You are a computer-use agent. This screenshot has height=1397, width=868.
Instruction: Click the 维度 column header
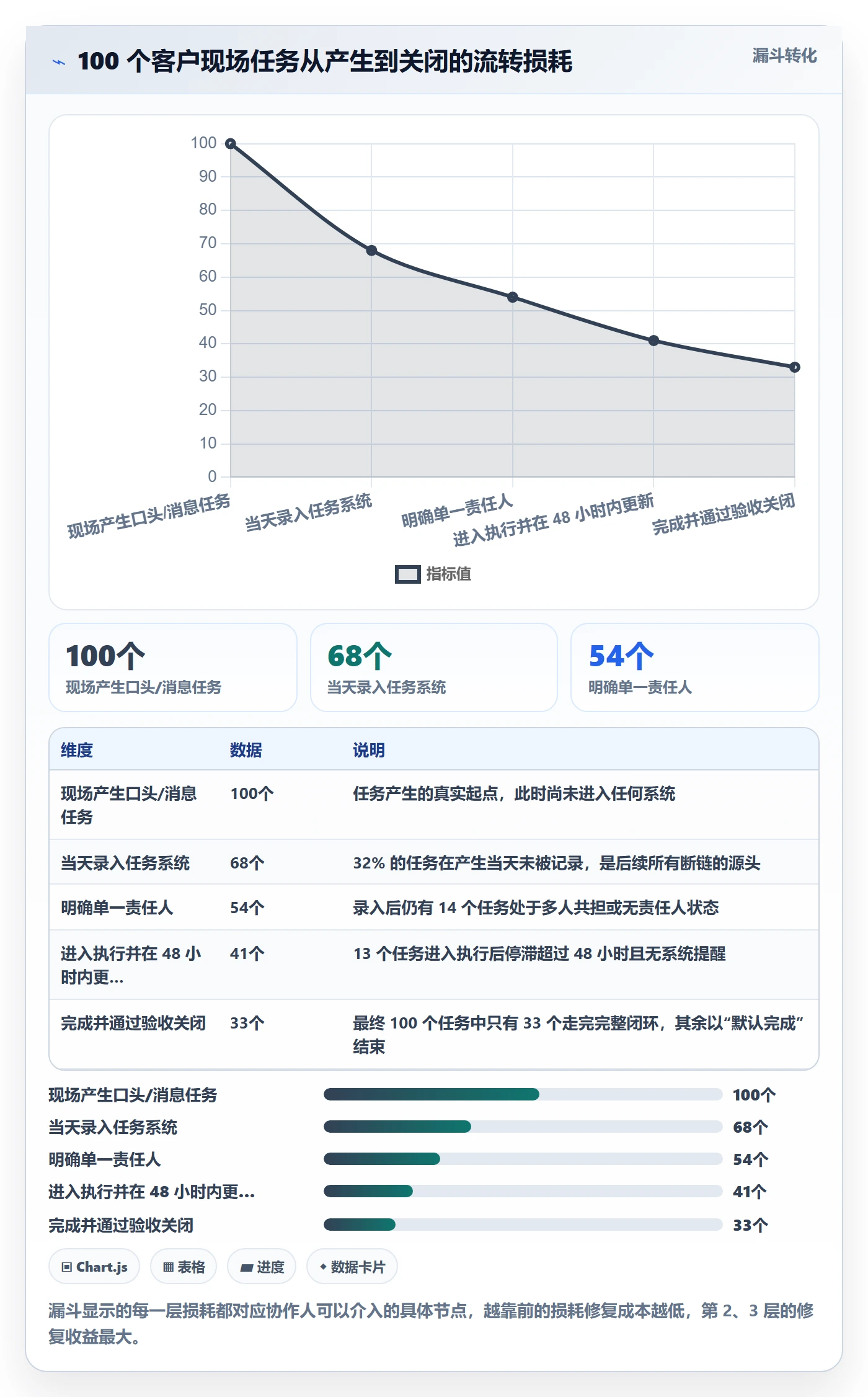click(77, 750)
